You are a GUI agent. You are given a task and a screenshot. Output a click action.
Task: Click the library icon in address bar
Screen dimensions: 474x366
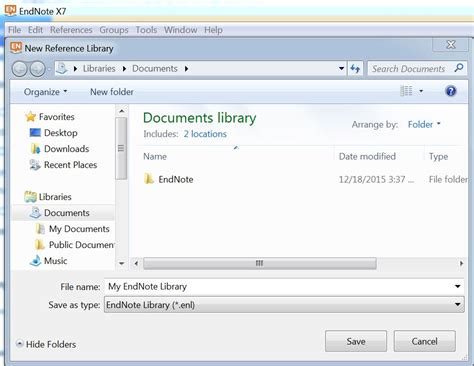click(x=61, y=69)
